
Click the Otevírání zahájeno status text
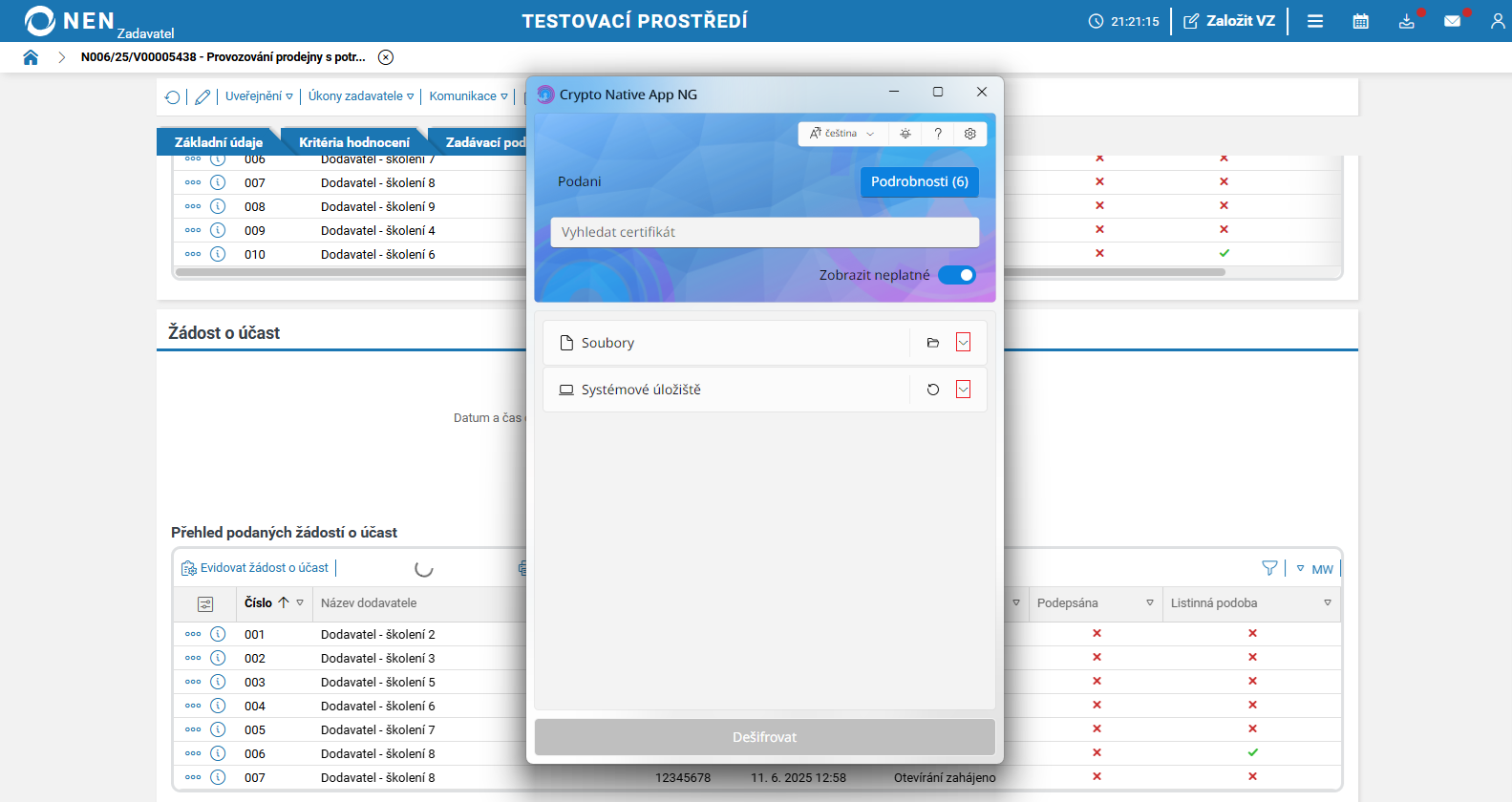point(945,777)
